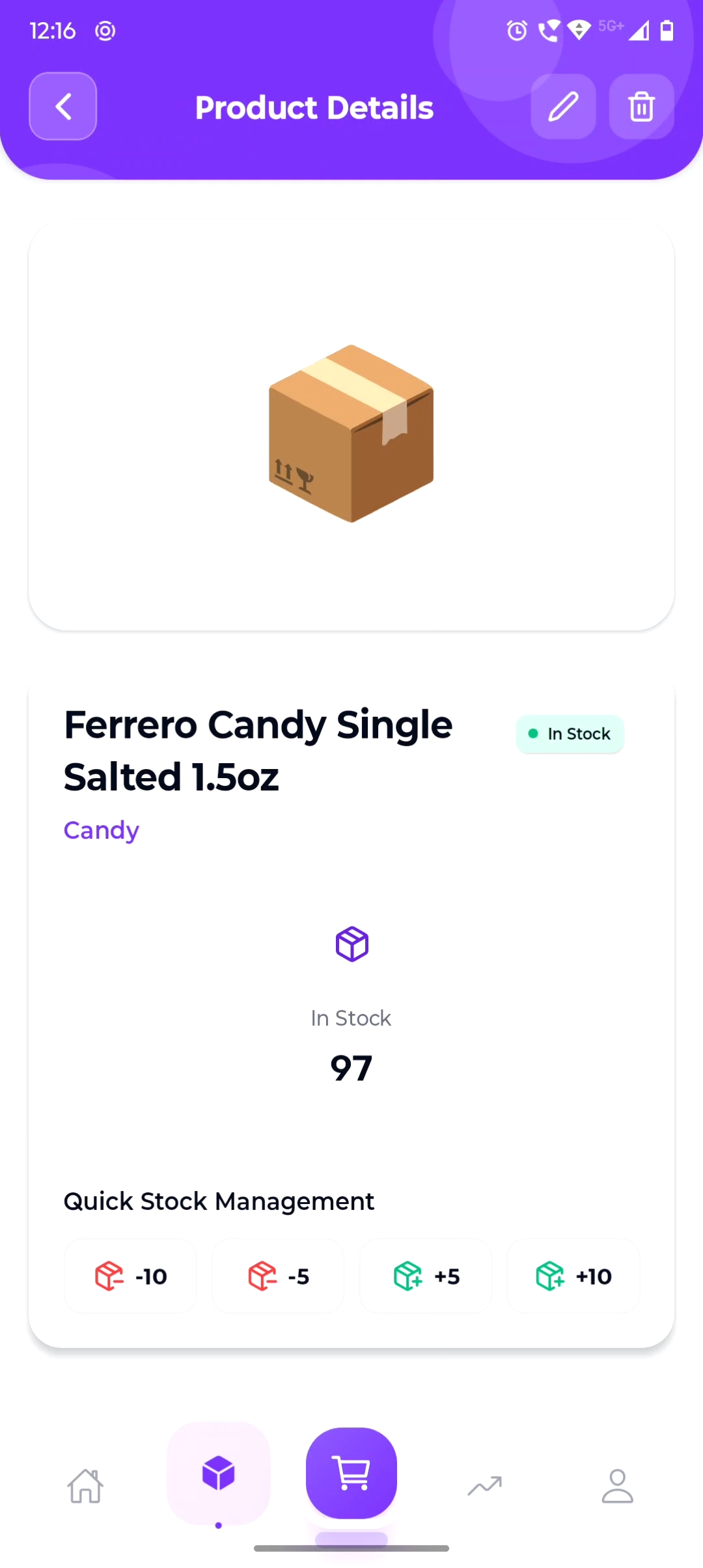The height and width of the screenshot is (1568, 703).
Task: Tap the Ferrero Candy product title
Action: pos(258,751)
